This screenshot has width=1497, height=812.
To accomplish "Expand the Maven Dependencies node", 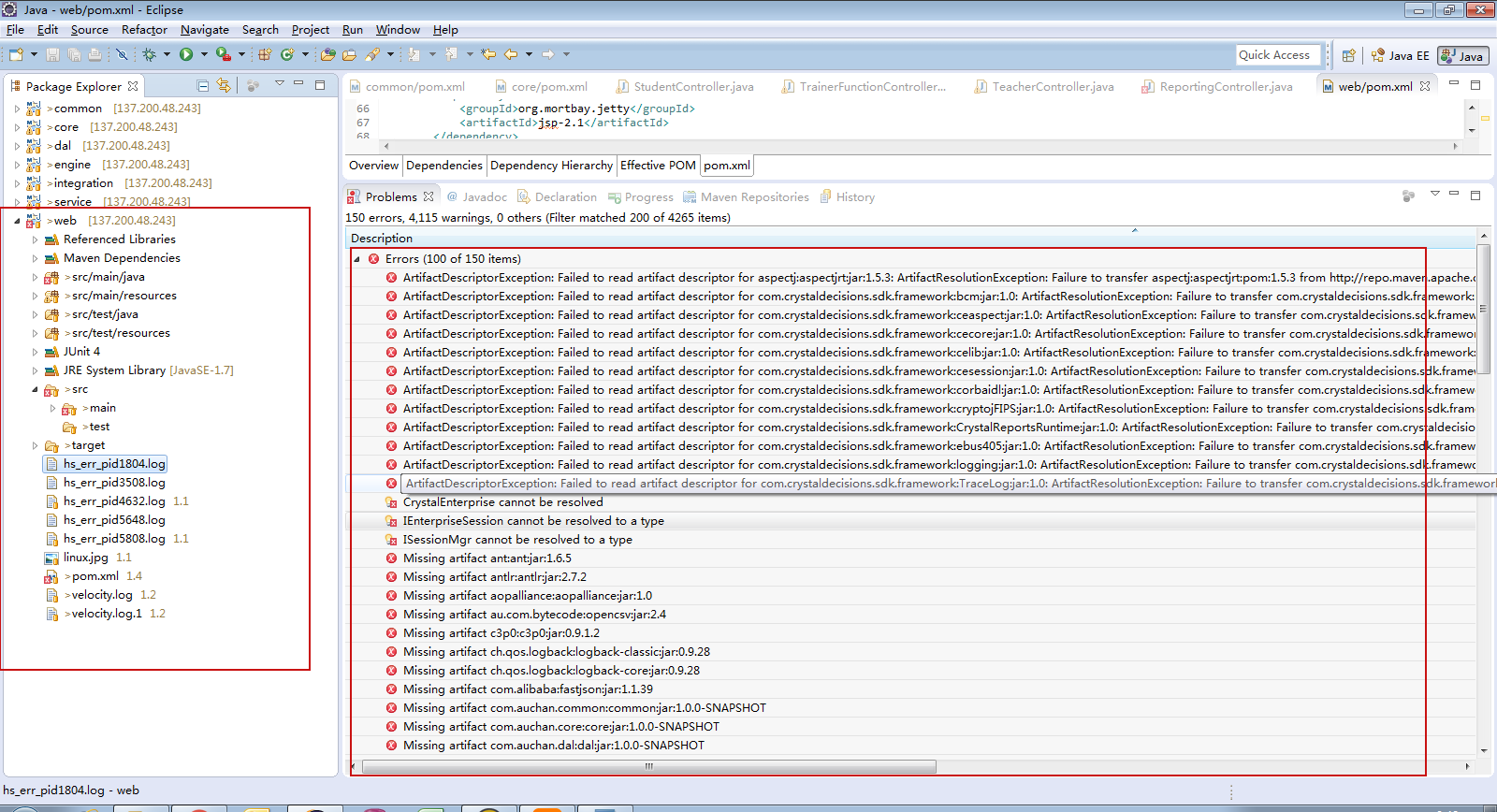I will pyautogui.click(x=36, y=258).
